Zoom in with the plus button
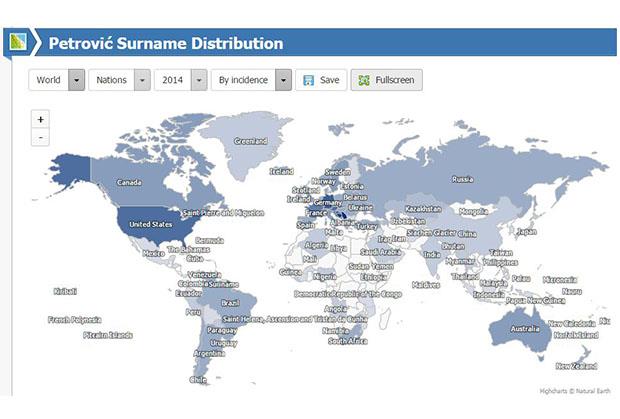This screenshot has width=620, height=419. [x=41, y=120]
